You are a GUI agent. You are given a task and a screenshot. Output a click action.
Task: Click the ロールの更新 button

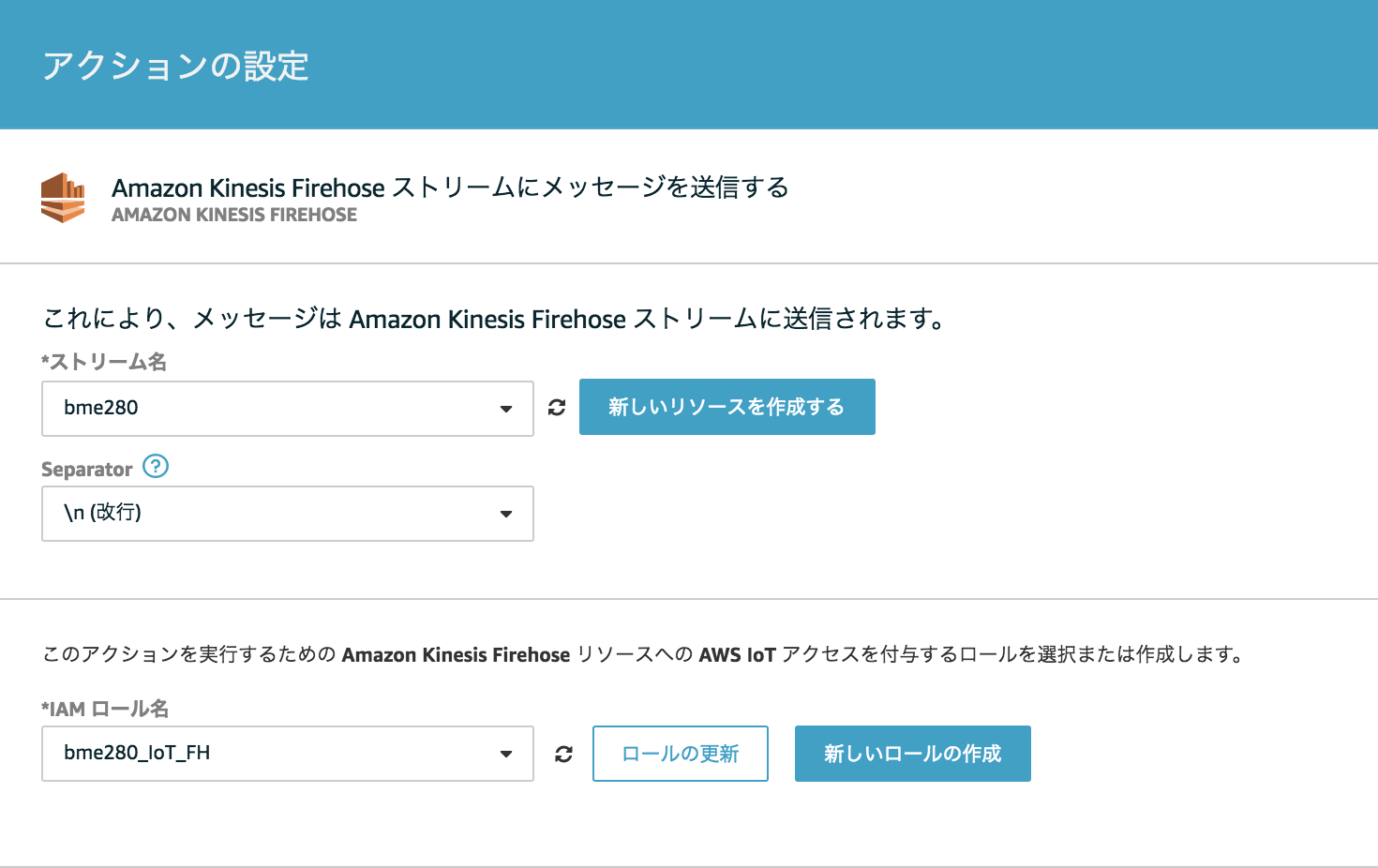coord(681,754)
